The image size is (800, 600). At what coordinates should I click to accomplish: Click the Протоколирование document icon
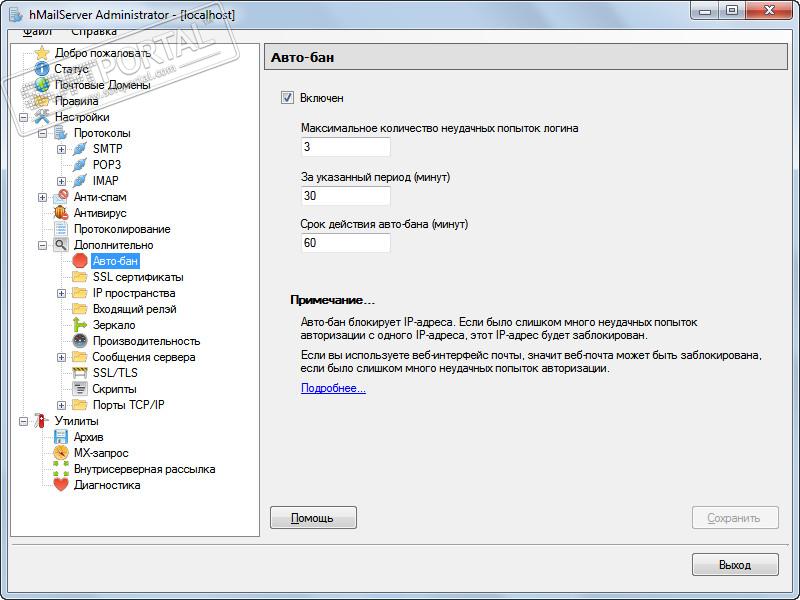(x=61, y=229)
